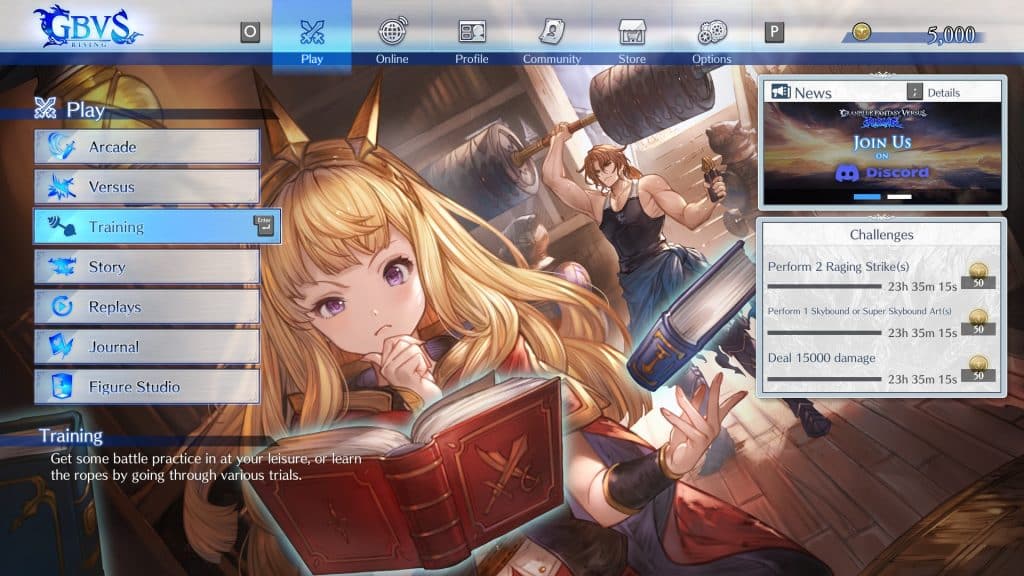The image size is (1024, 576).
Task: Click the Perform 2 Raging Strike(s) challenge
Action: point(838,266)
